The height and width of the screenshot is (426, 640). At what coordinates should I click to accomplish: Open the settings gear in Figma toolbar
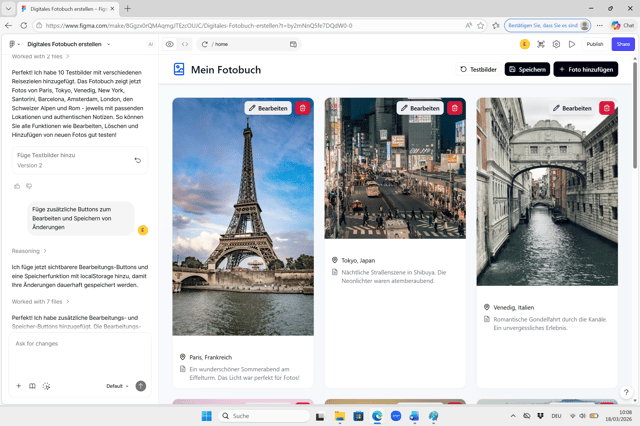(x=556, y=44)
